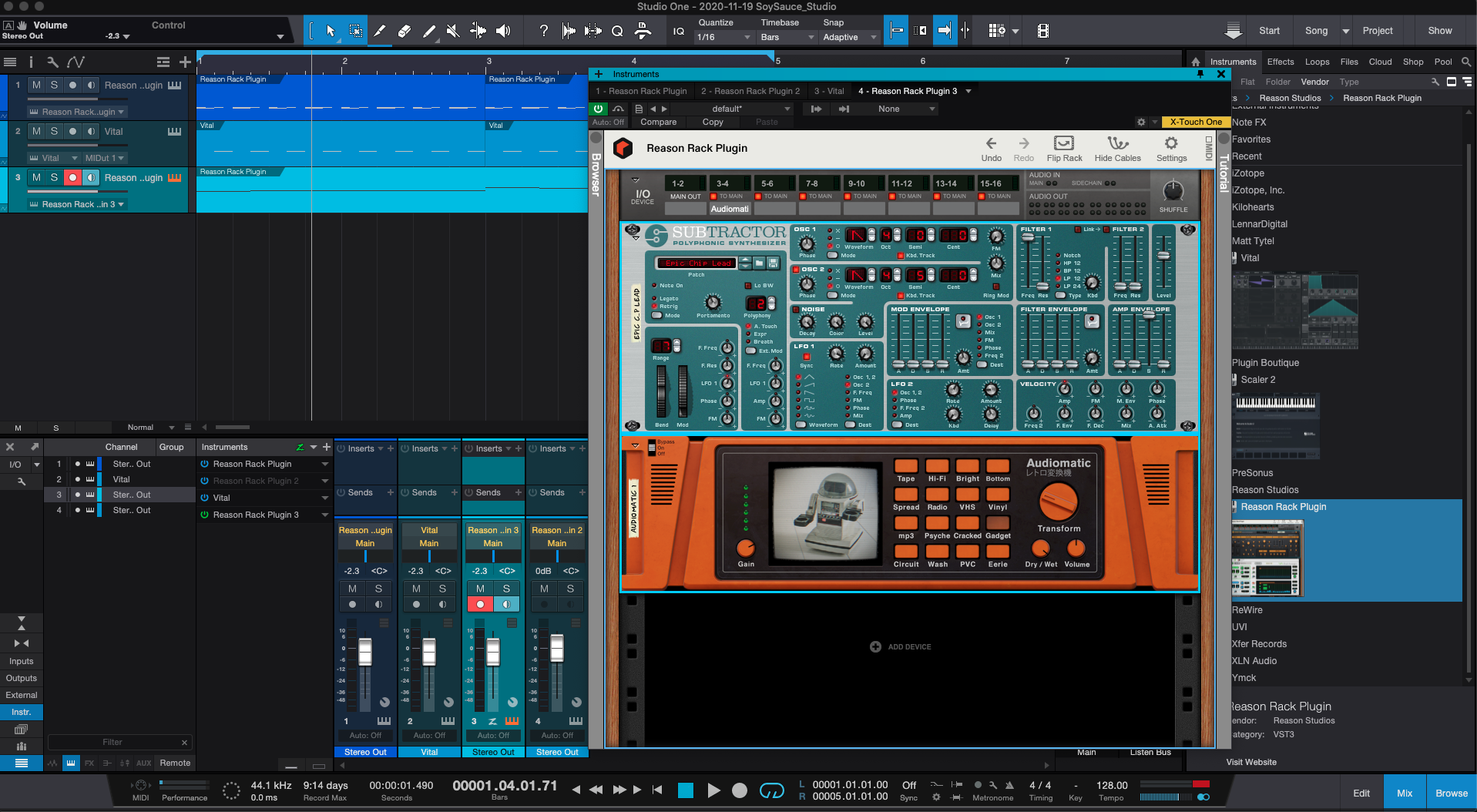Click the browser search magnifier icon
Screen dimensions: 1477x812
pos(1465,62)
